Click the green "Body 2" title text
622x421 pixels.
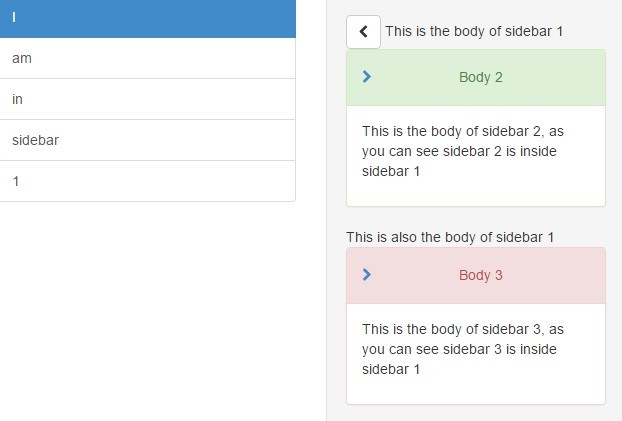[480, 77]
